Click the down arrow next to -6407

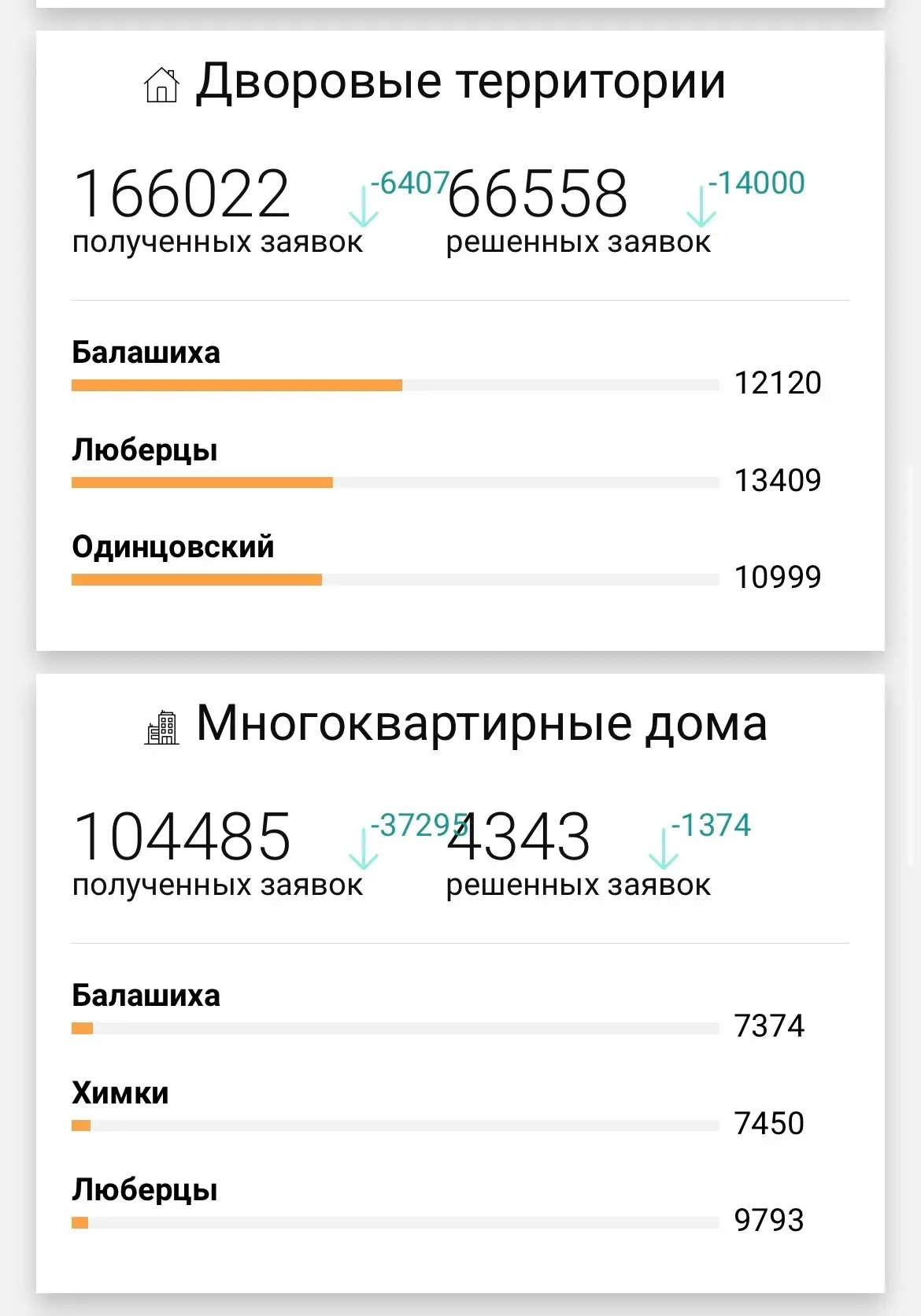point(363,206)
